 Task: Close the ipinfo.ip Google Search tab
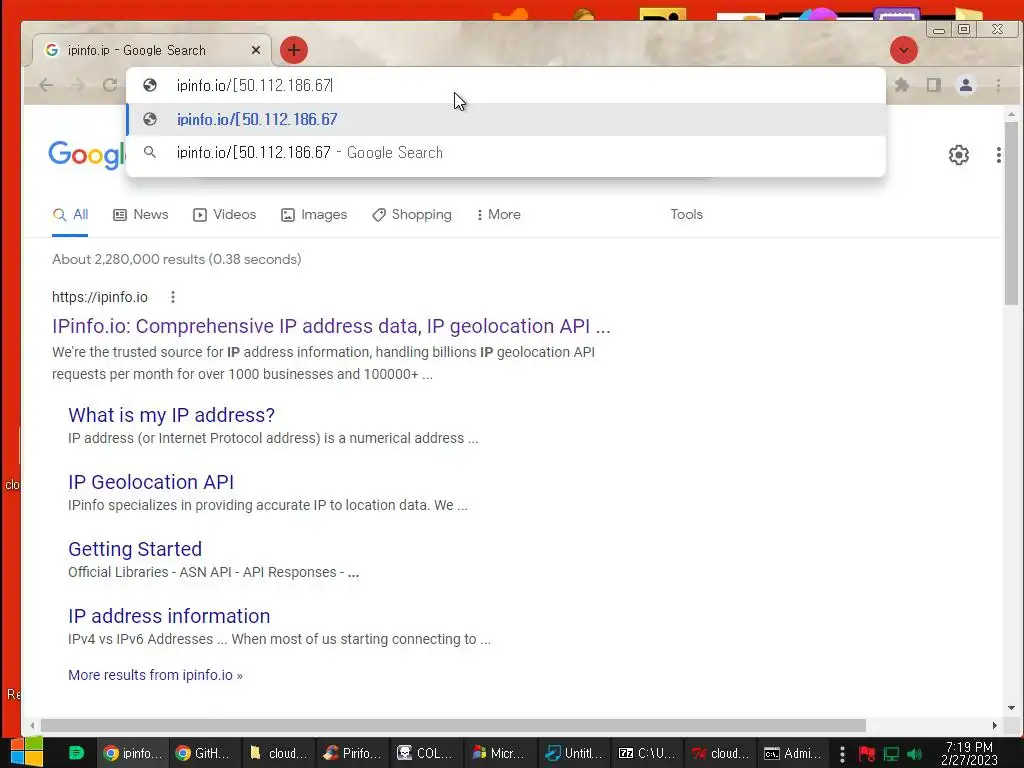[256, 50]
